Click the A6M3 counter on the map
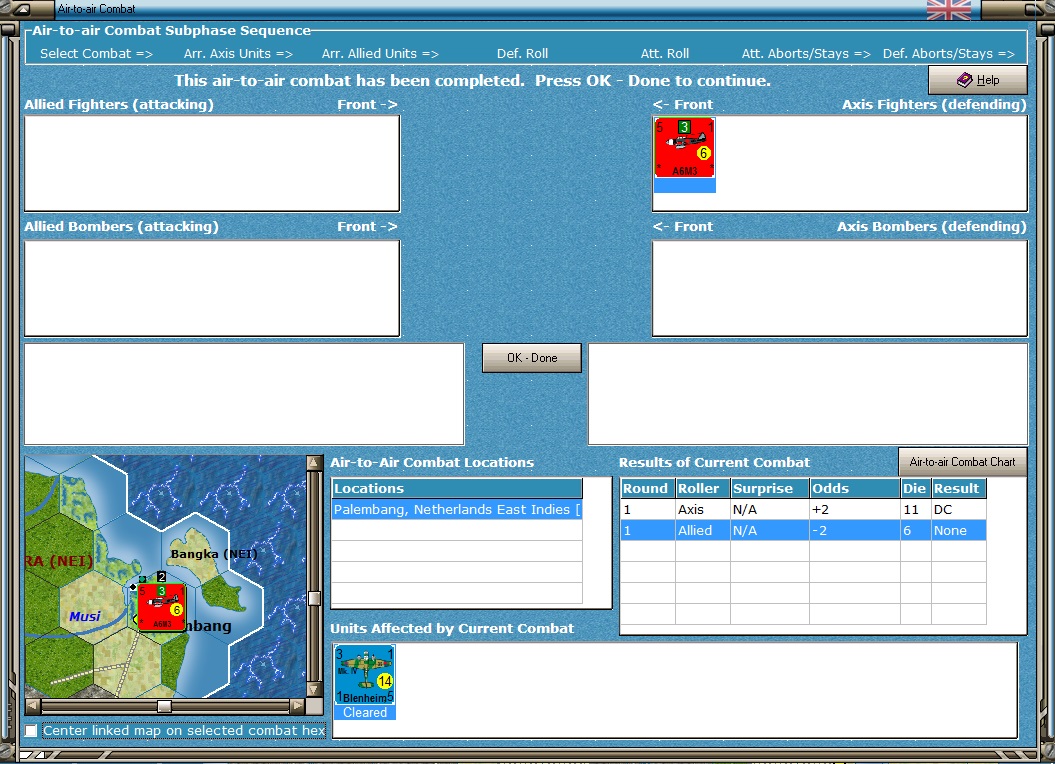Image resolution: width=1055 pixels, height=764 pixels. [x=161, y=607]
